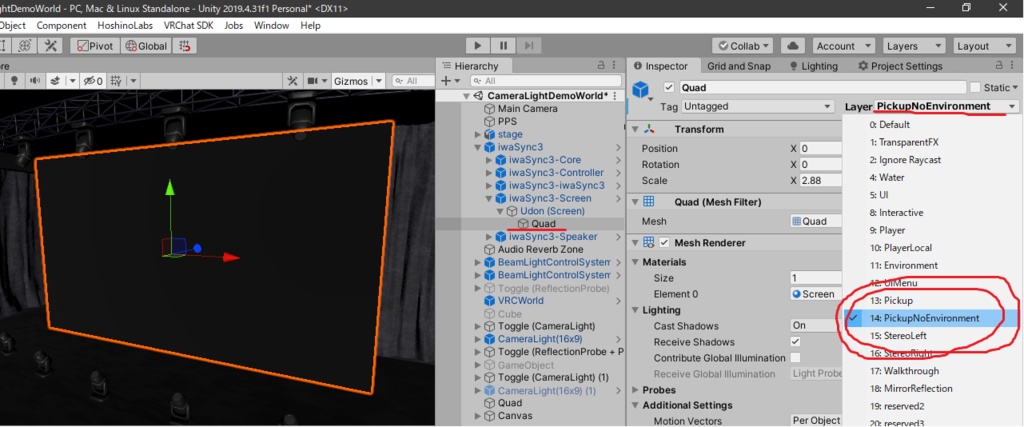Open the Jobs menu

coord(234,25)
